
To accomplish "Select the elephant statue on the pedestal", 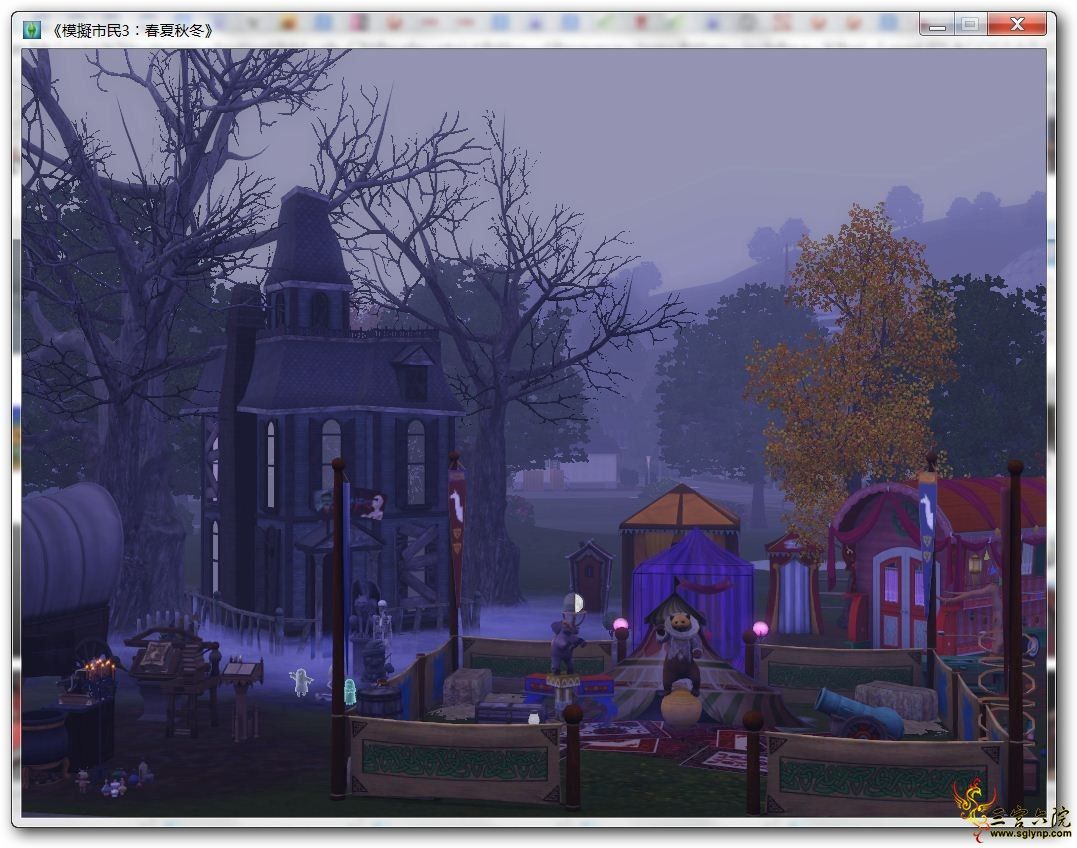I will pos(566,645).
